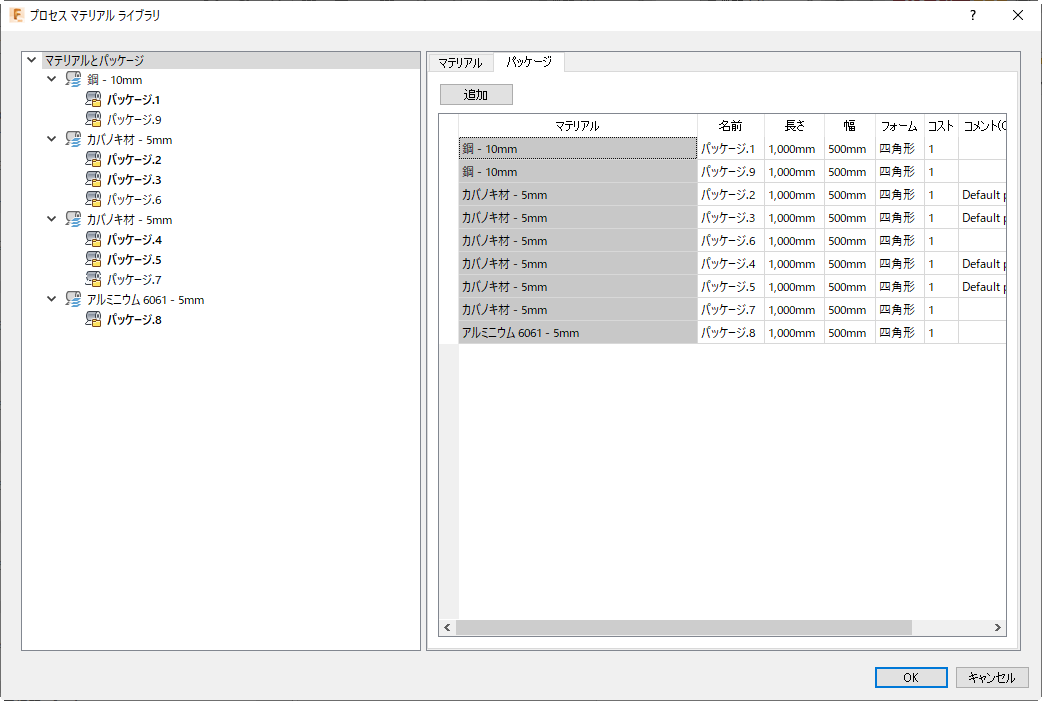
Task: Click the パッケージ.3 name cell in table
Action: [730, 218]
